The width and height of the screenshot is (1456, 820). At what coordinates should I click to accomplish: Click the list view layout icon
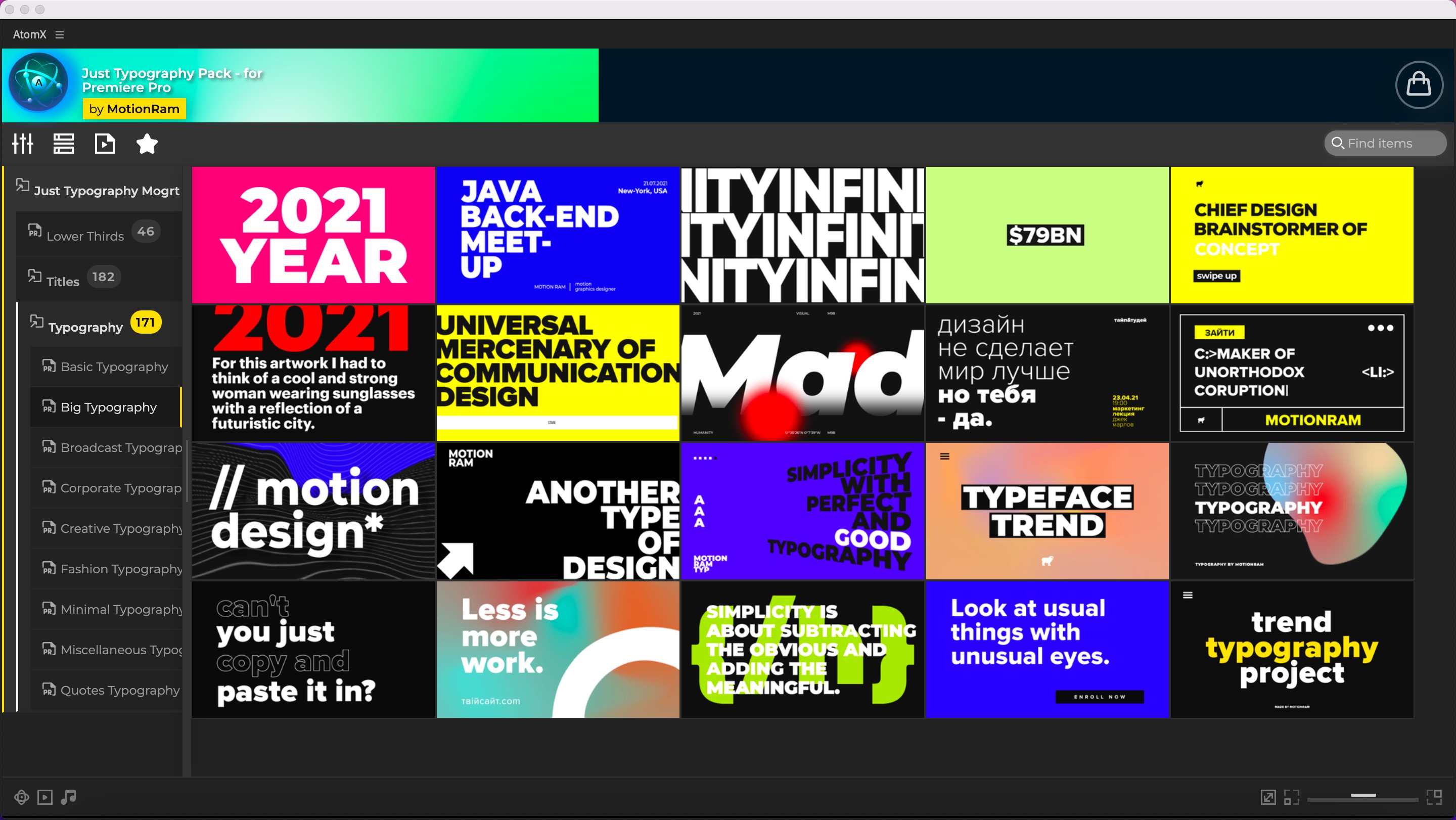tap(63, 144)
